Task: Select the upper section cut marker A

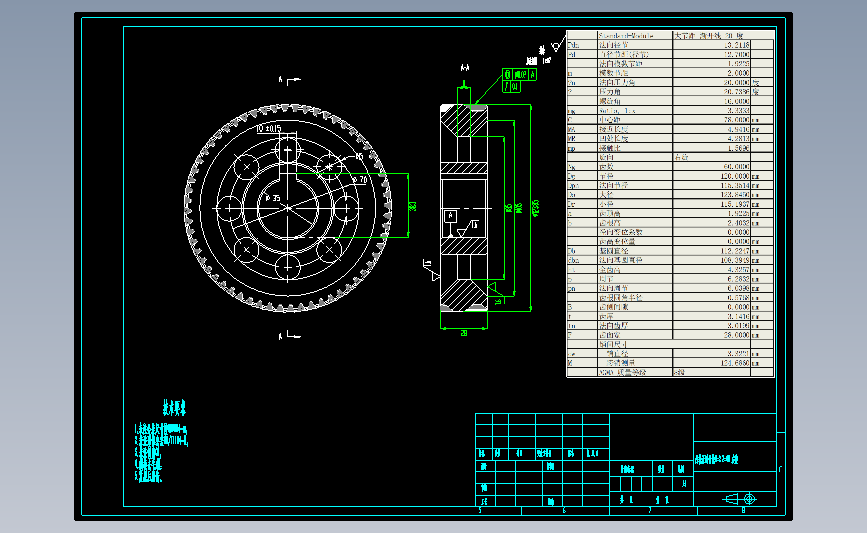Action: (289, 81)
